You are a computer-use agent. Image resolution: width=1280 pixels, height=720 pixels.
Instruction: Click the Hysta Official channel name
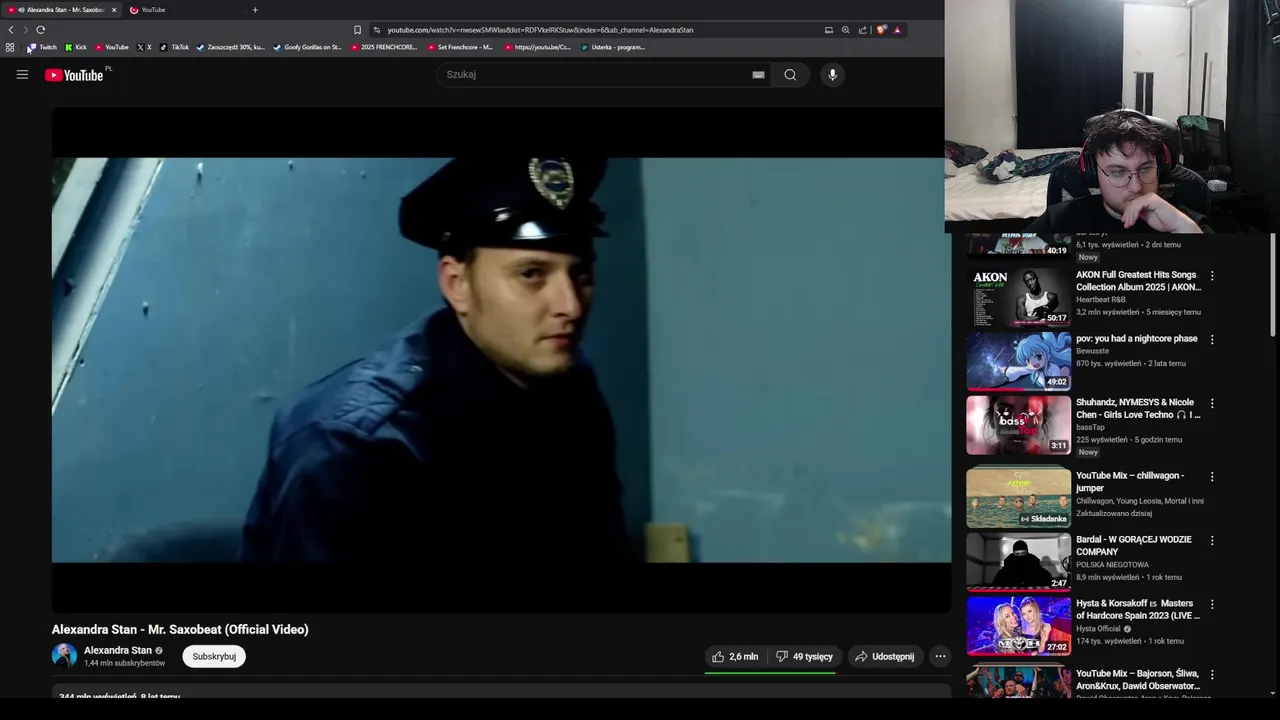click(1098, 629)
